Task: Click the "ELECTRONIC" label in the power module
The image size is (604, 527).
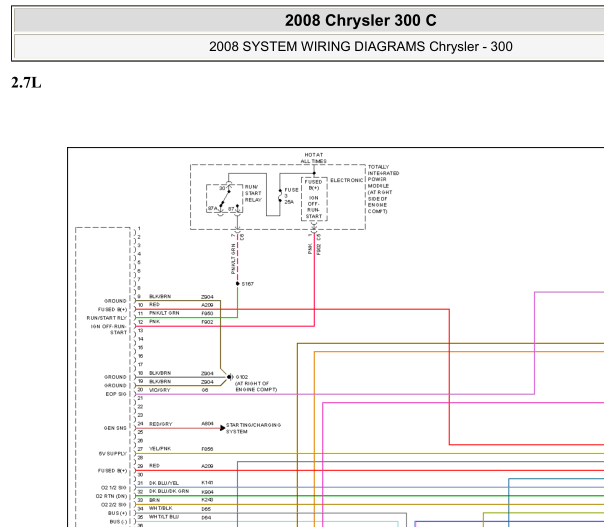Action: coord(347,180)
